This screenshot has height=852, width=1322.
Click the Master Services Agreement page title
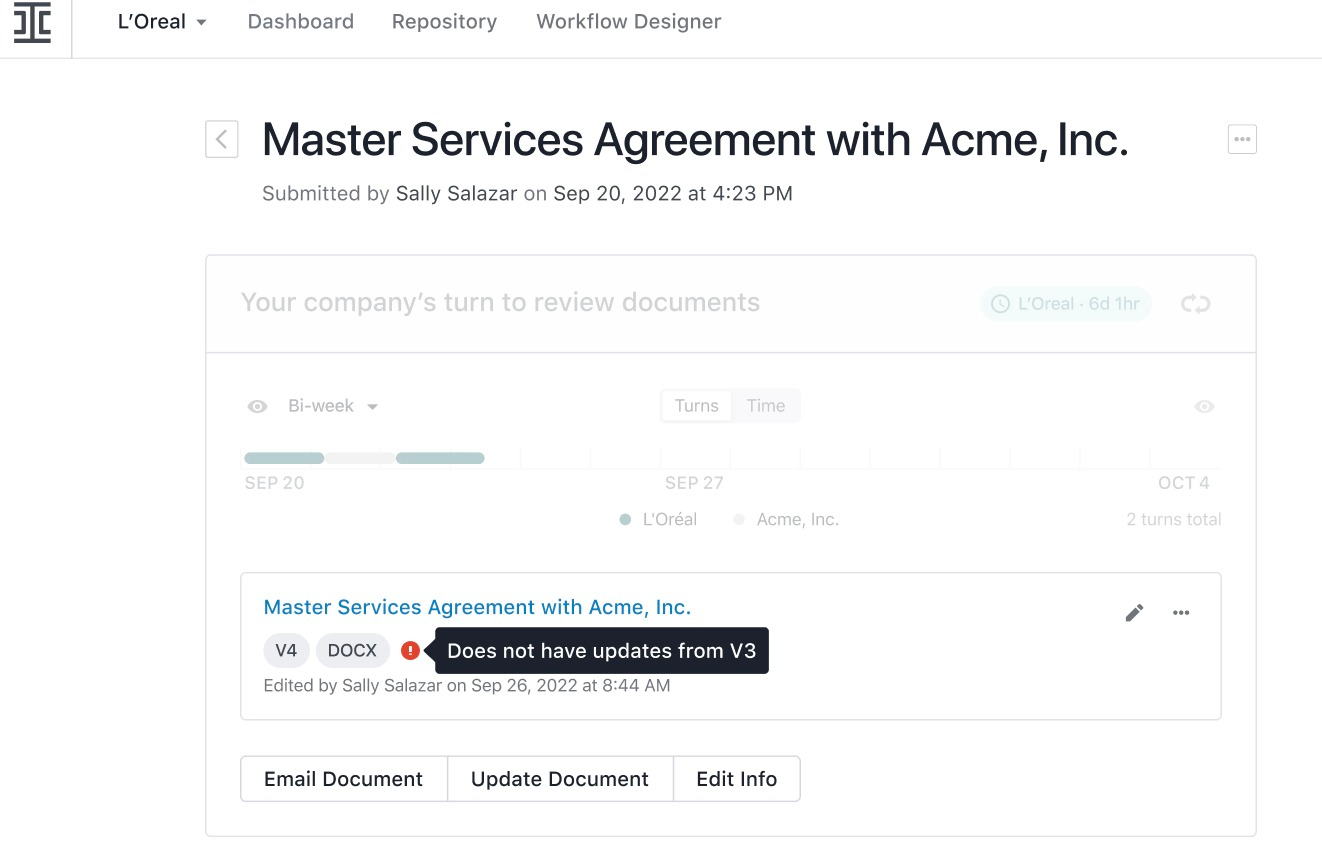tap(695, 140)
